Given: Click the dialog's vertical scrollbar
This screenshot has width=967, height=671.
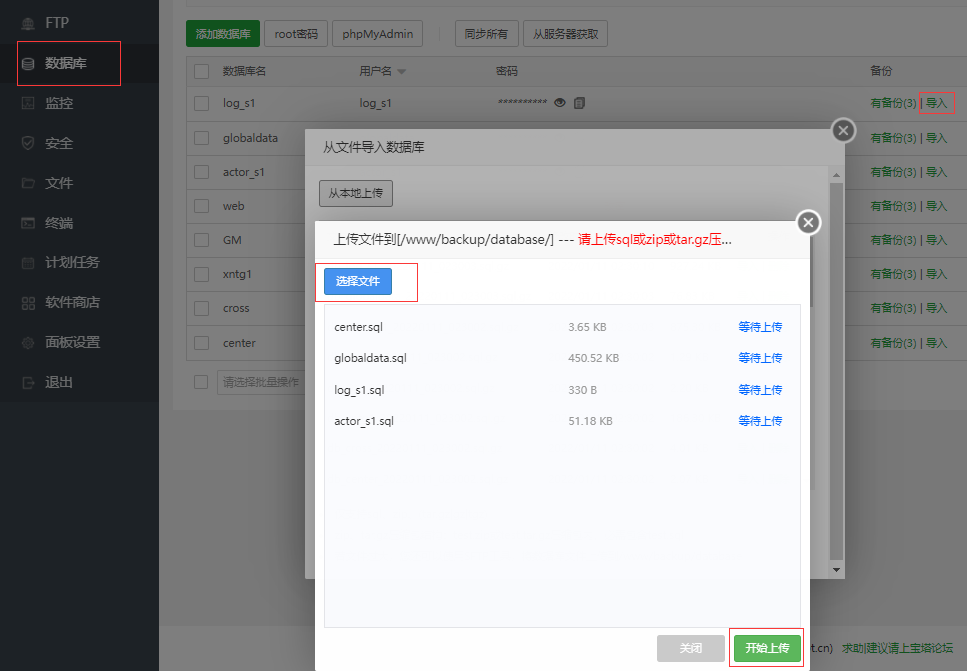Looking at the screenshot, I should 834,370.
